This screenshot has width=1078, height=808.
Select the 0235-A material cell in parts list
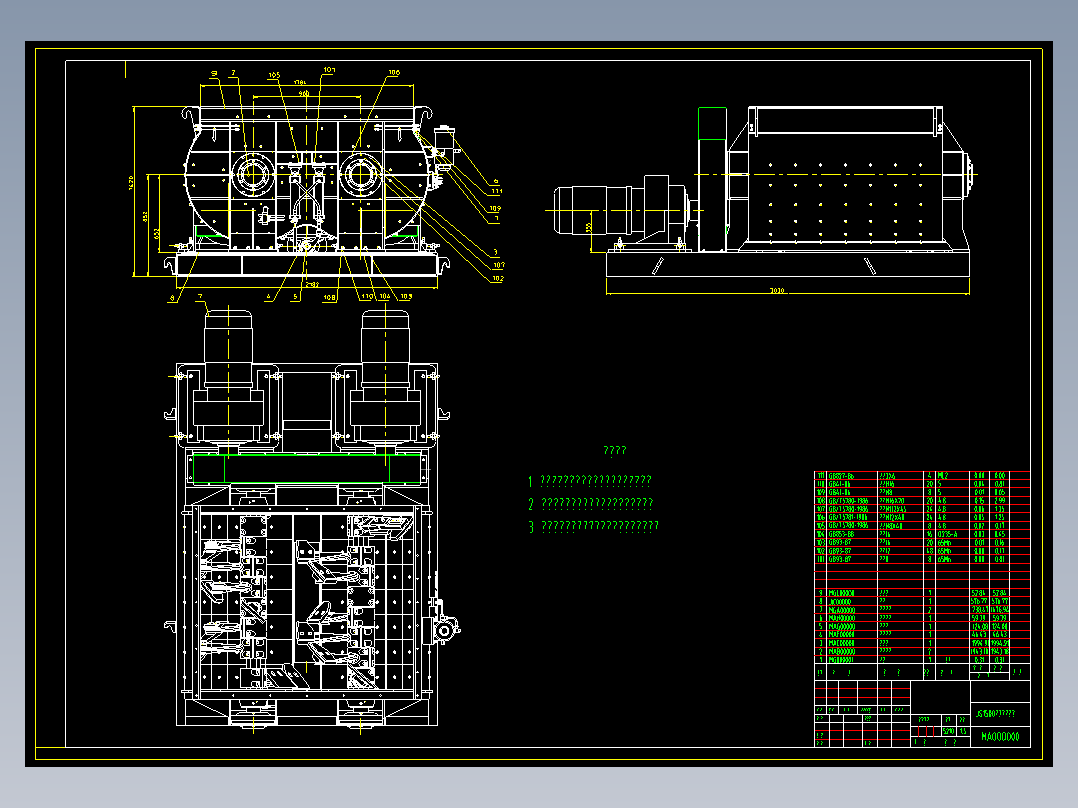(947, 534)
